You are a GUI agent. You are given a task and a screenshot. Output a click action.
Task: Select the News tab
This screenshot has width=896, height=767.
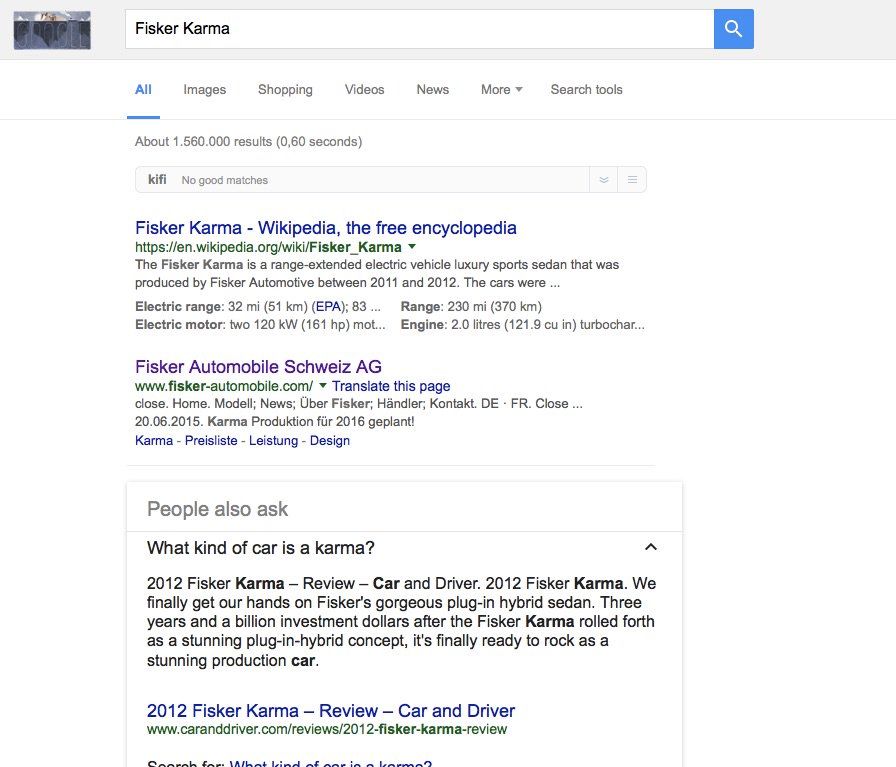coord(432,89)
